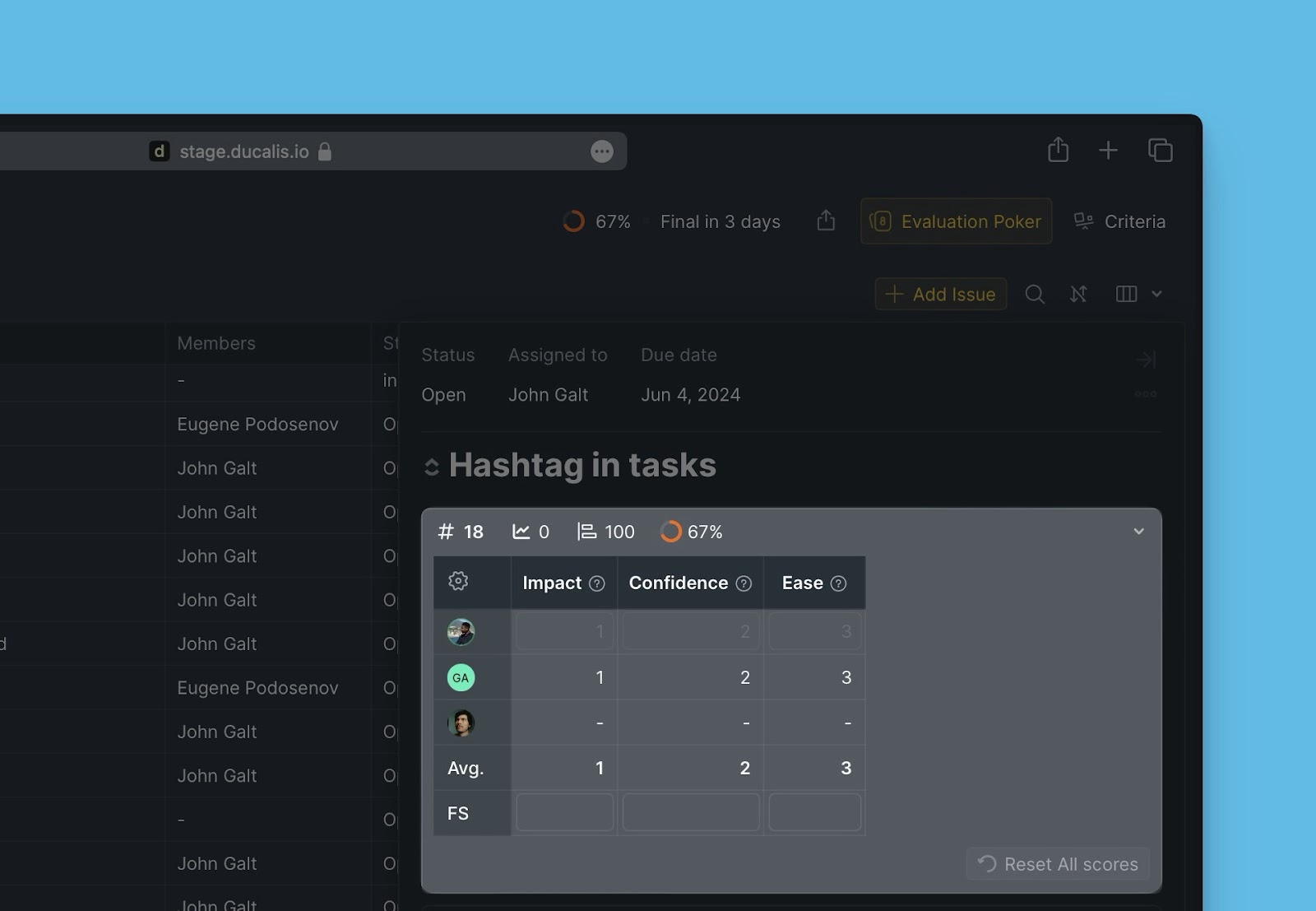Click the board share icon near Final in 3 days

[x=826, y=221]
